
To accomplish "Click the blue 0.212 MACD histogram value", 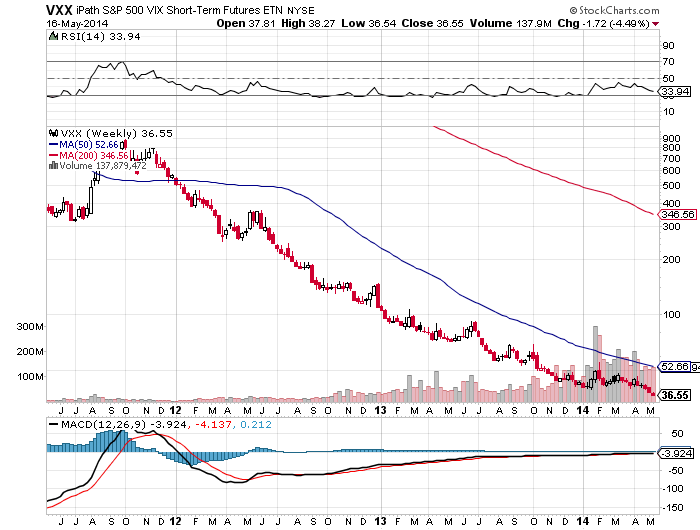I will pyautogui.click(x=255, y=424).
